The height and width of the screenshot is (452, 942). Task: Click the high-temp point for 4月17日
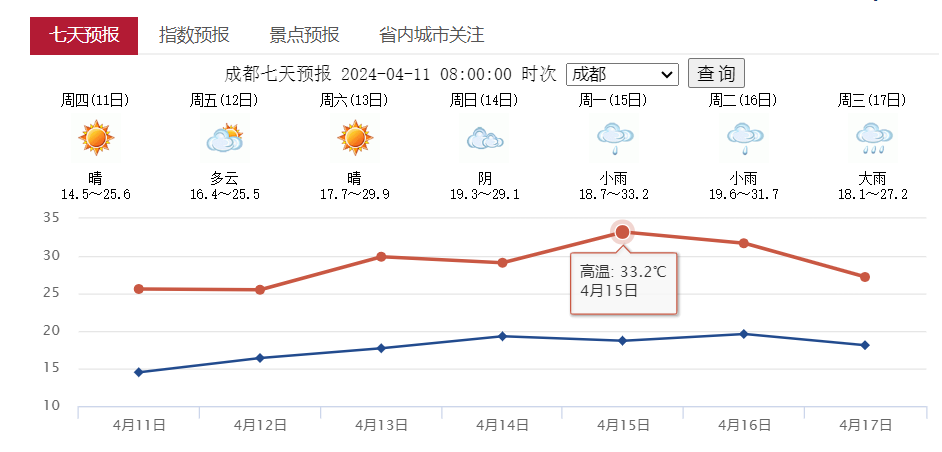[865, 277]
